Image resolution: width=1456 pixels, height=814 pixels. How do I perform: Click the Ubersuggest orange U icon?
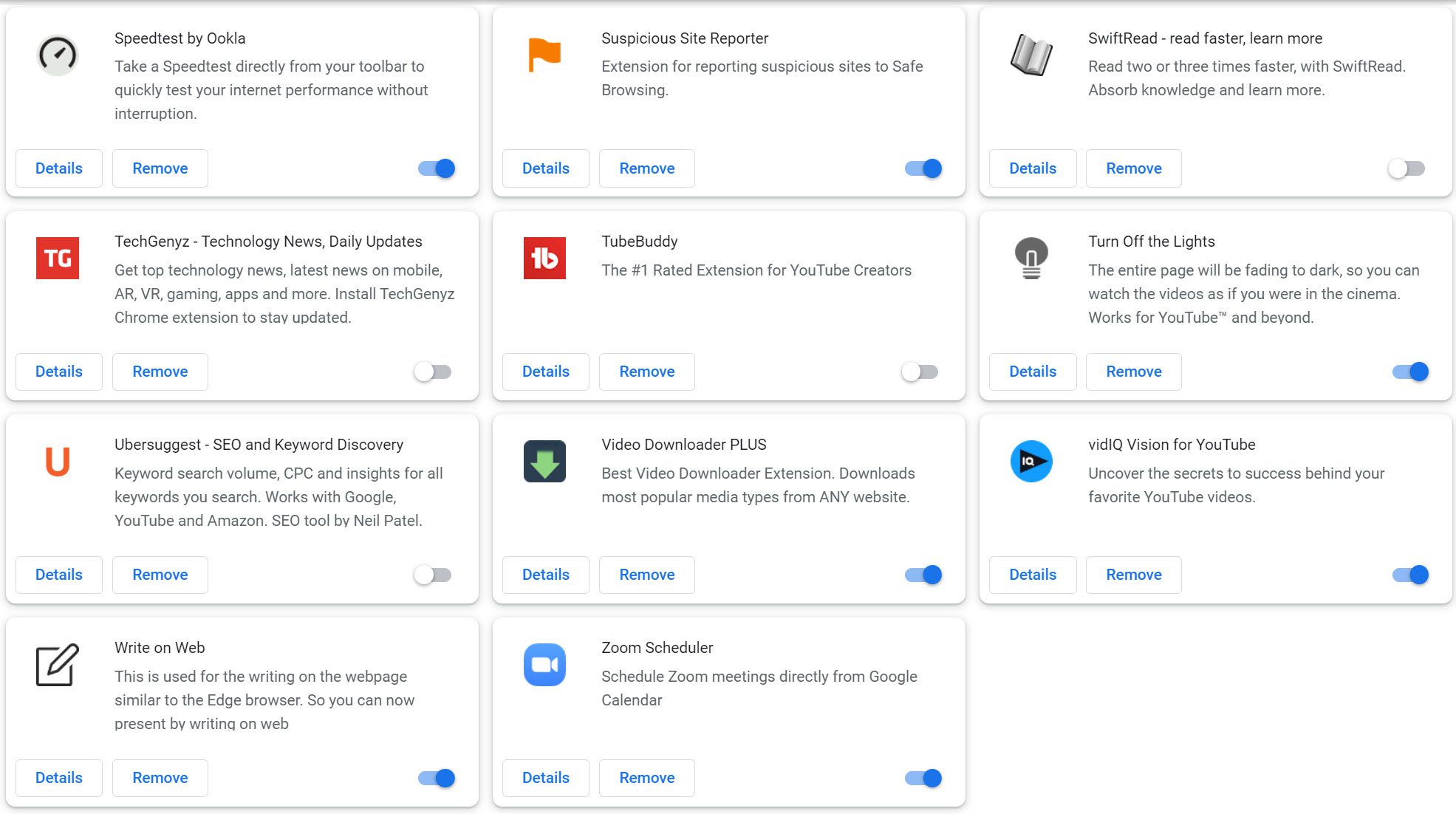click(x=57, y=461)
